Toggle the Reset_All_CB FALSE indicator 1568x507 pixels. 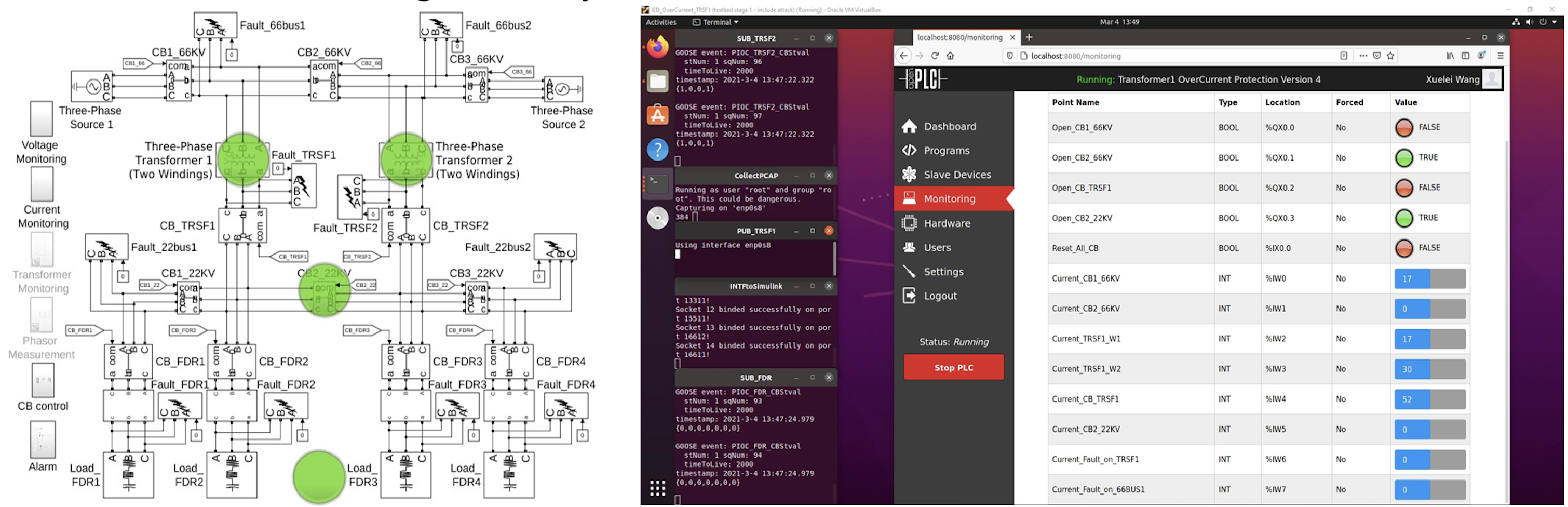[1403, 248]
